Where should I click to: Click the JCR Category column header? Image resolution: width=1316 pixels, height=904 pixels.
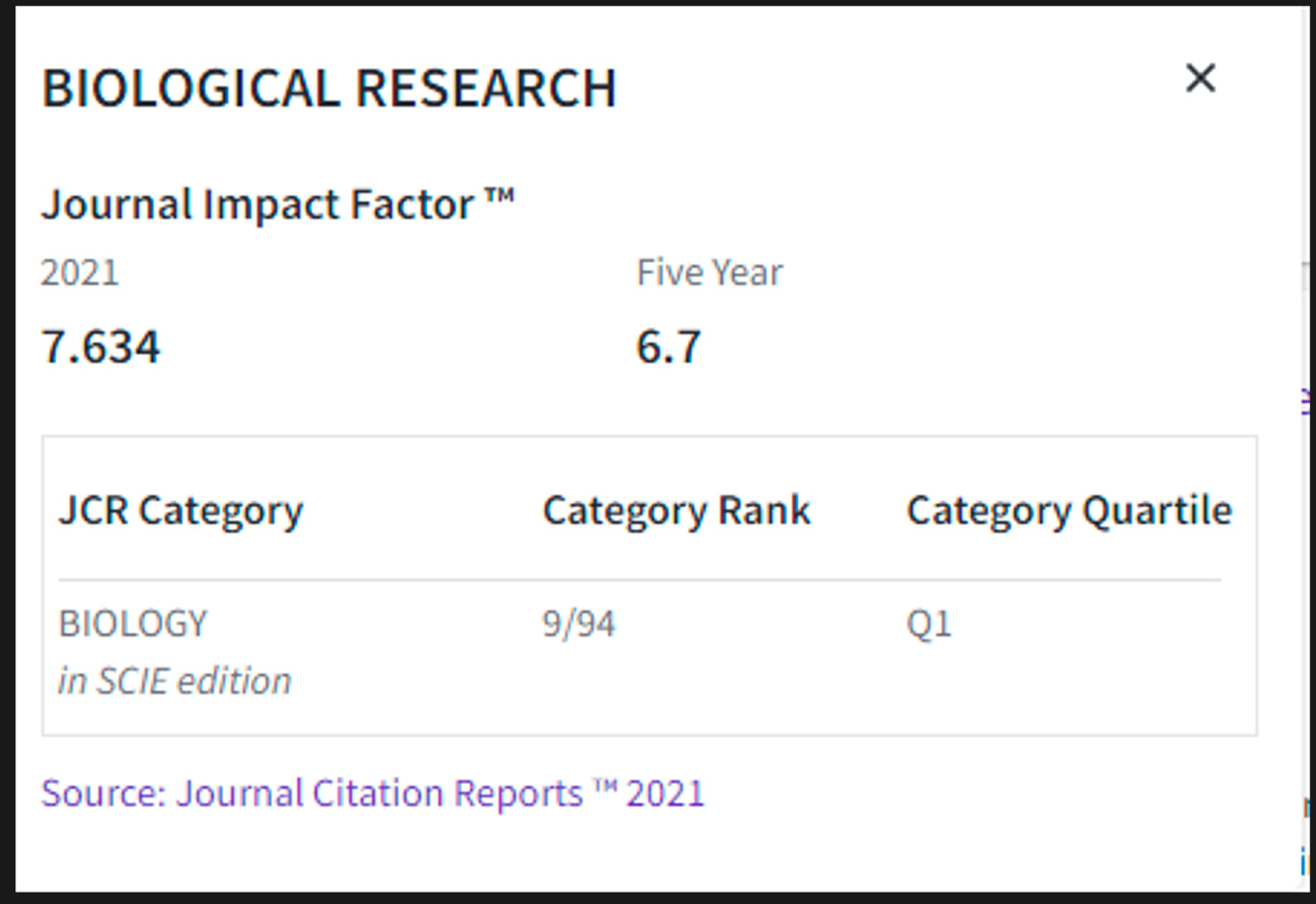point(181,510)
